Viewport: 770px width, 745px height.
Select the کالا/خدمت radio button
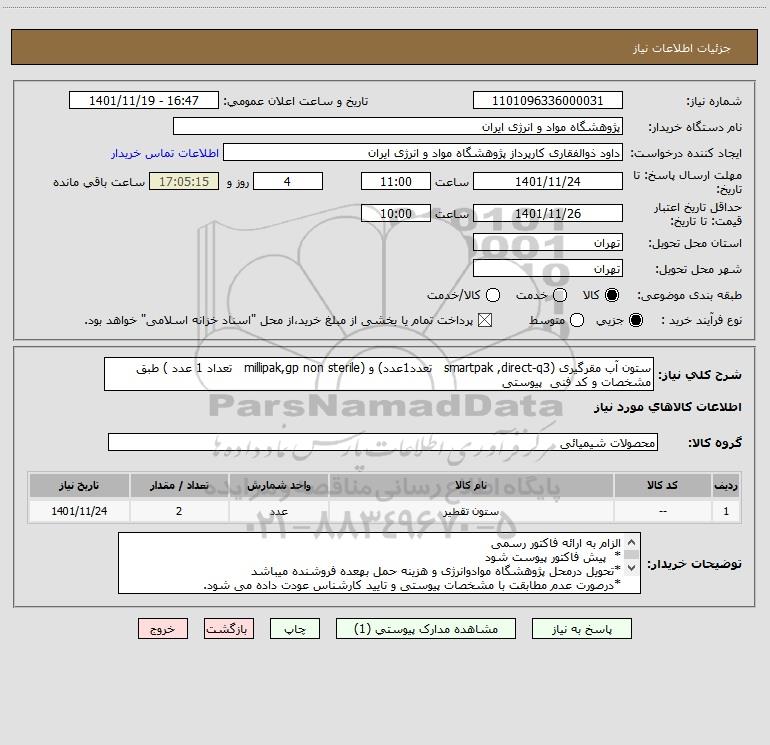493,295
